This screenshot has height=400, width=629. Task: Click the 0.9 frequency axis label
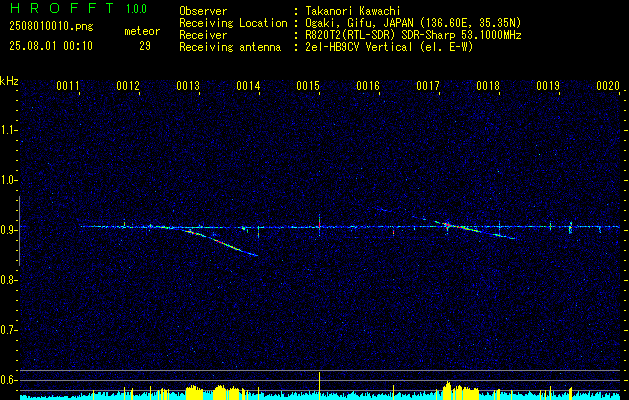[8, 230]
